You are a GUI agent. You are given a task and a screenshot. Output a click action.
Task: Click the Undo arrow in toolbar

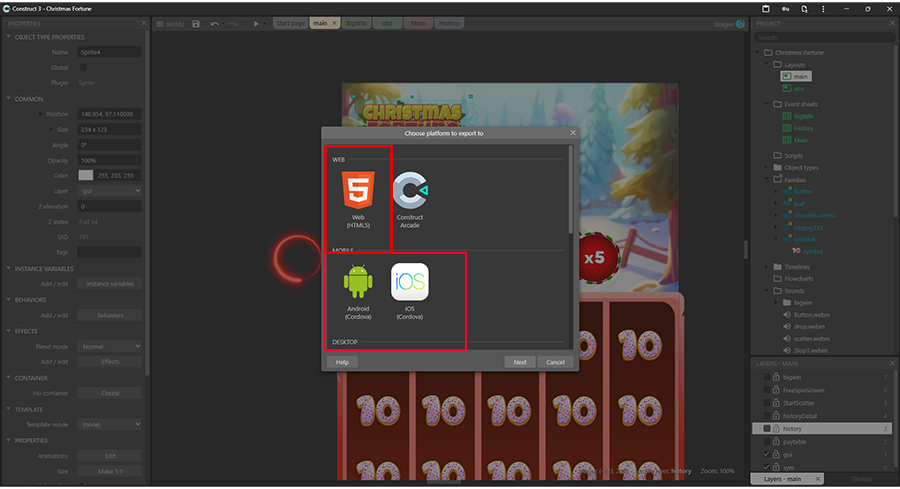(x=215, y=23)
